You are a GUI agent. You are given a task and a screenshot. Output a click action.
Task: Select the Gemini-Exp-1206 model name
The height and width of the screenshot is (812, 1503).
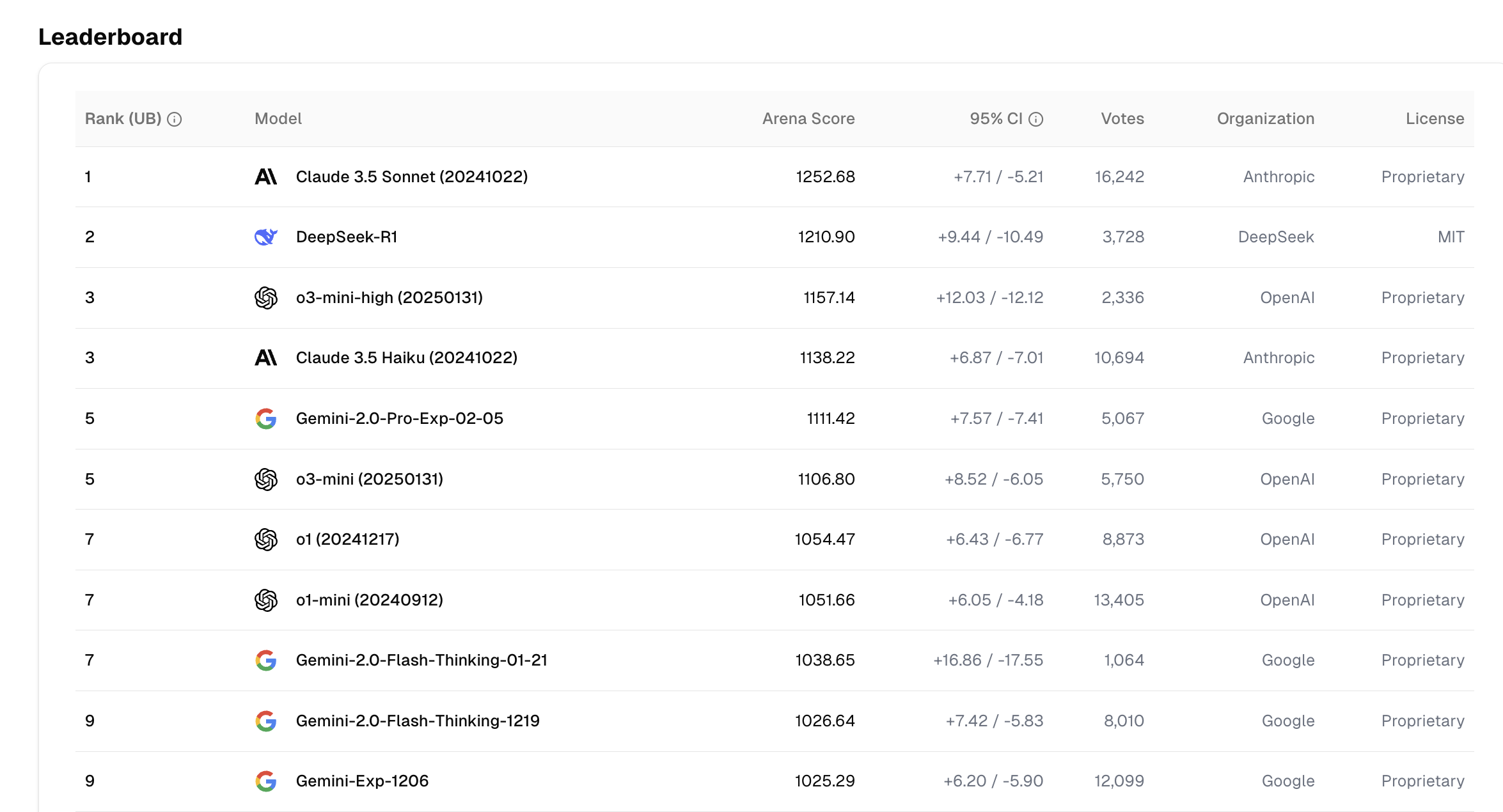coord(362,781)
